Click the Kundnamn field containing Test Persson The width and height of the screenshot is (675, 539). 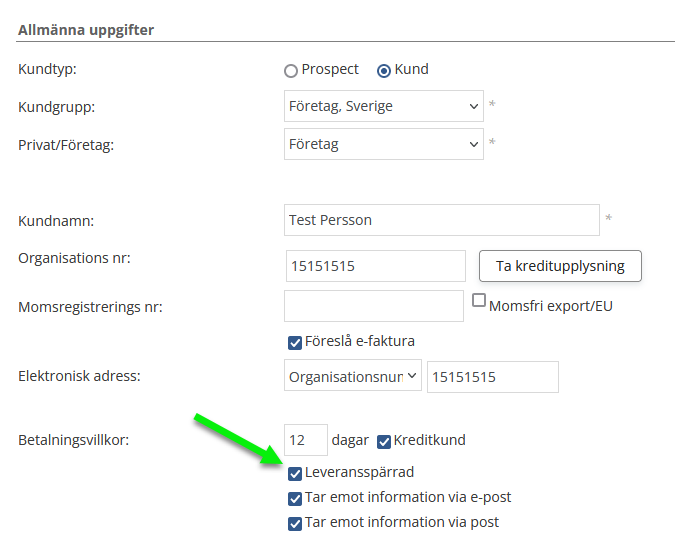click(441, 220)
